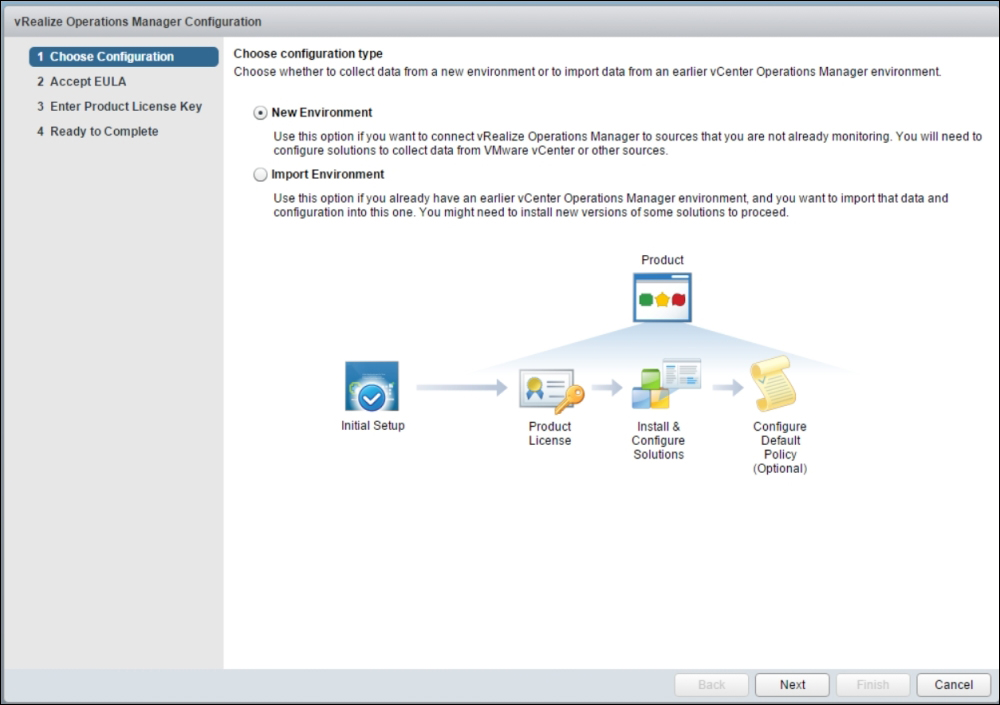Go to step 1 Choose Configuration
1000x705 pixels.
coord(124,57)
